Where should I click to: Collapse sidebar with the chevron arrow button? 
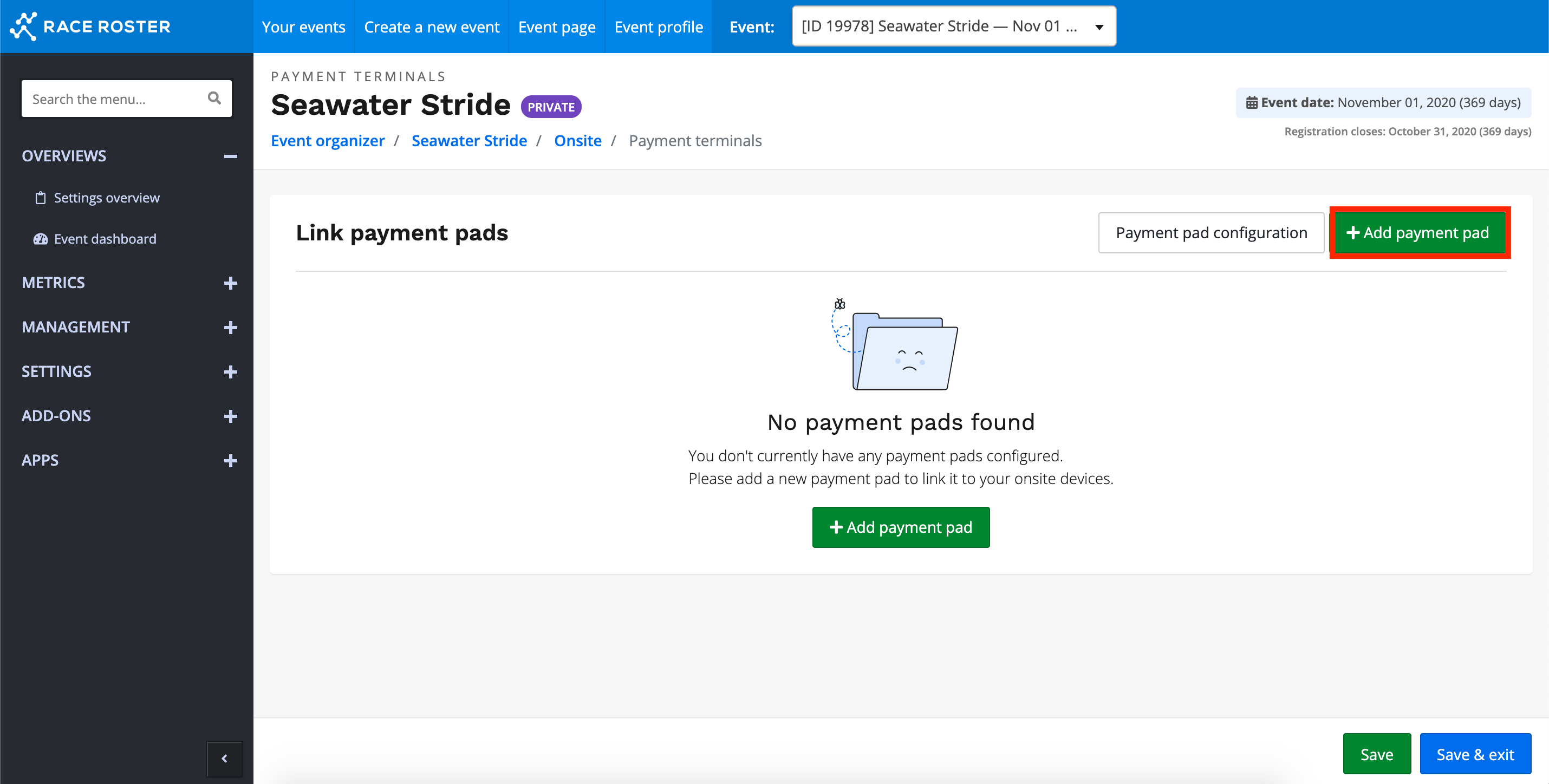click(x=224, y=758)
